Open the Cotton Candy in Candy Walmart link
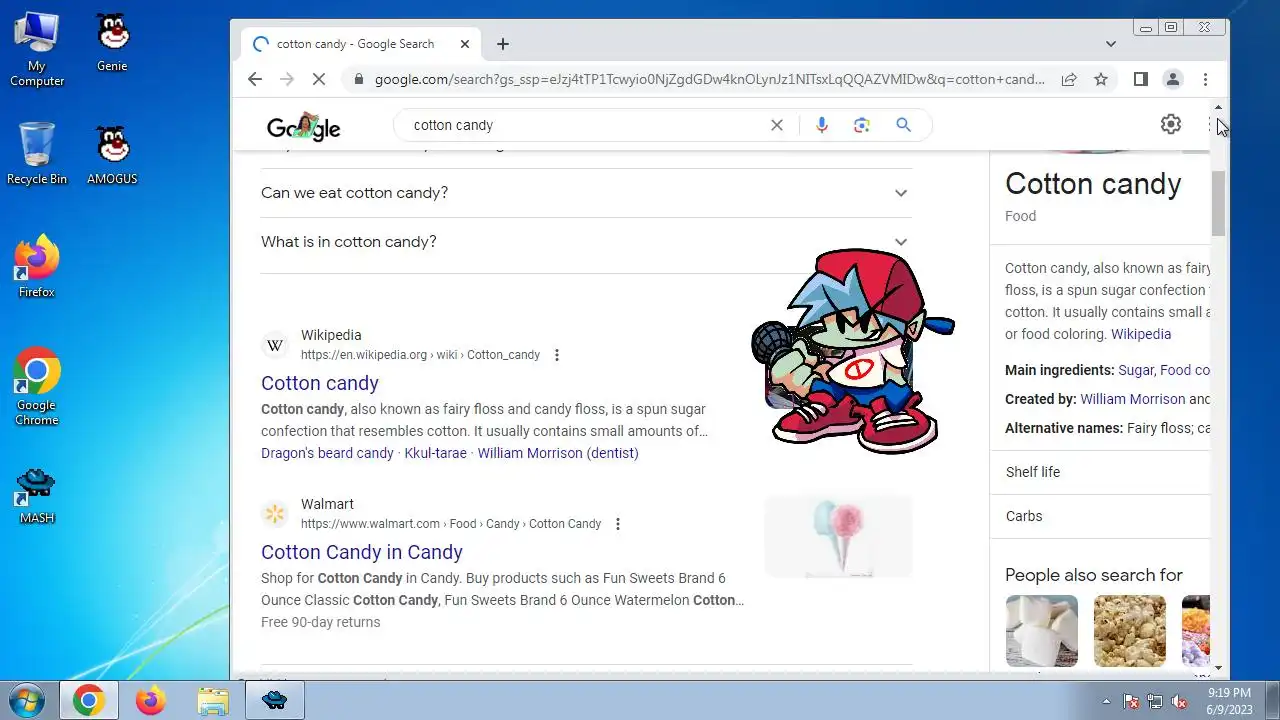The width and height of the screenshot is (1280, 720). [x=362, y=552]
